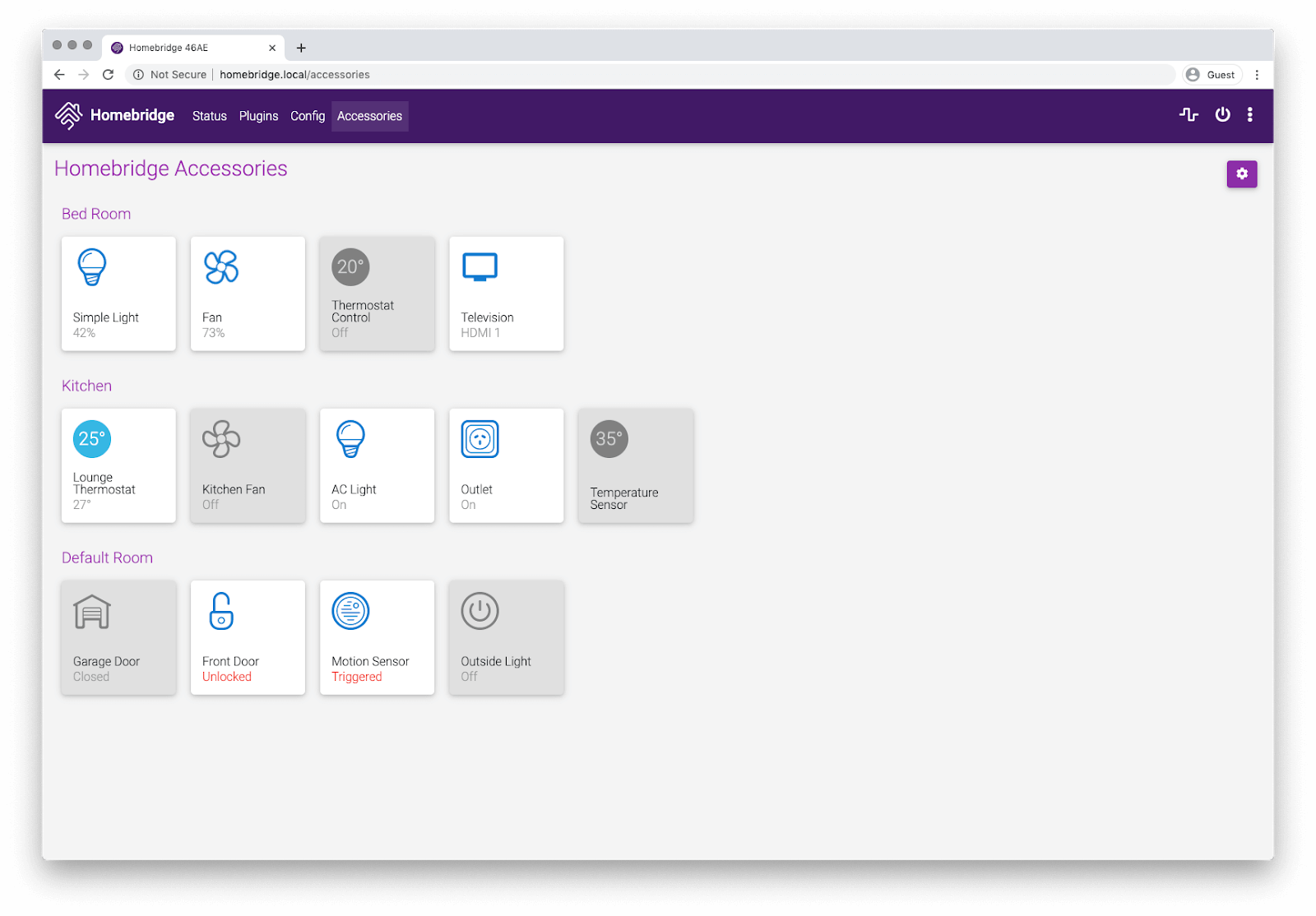Click the Motion Sensor icon
This screenshot has width=1316, height=916.
pyautogui.click(x=350, y=611)
